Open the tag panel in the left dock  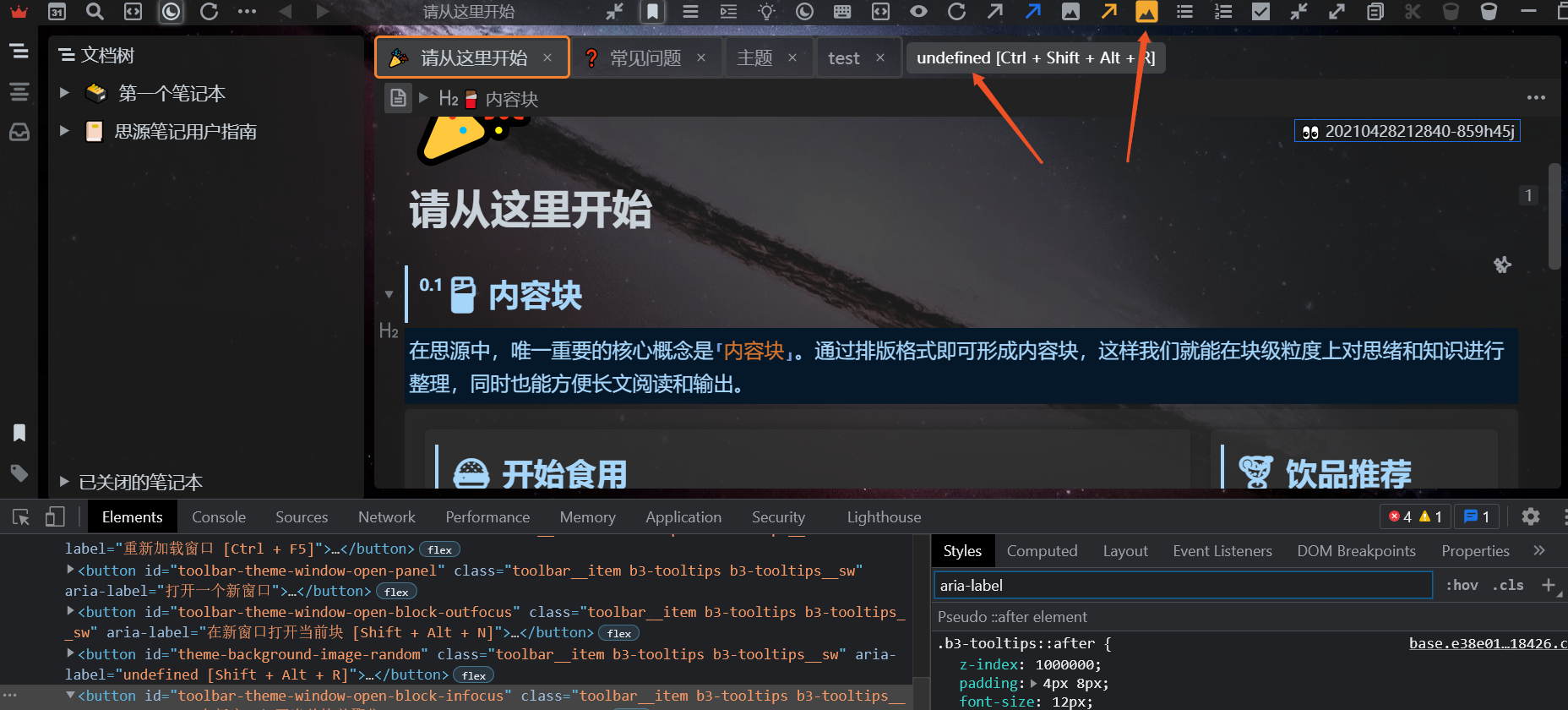tap(19, 472)
